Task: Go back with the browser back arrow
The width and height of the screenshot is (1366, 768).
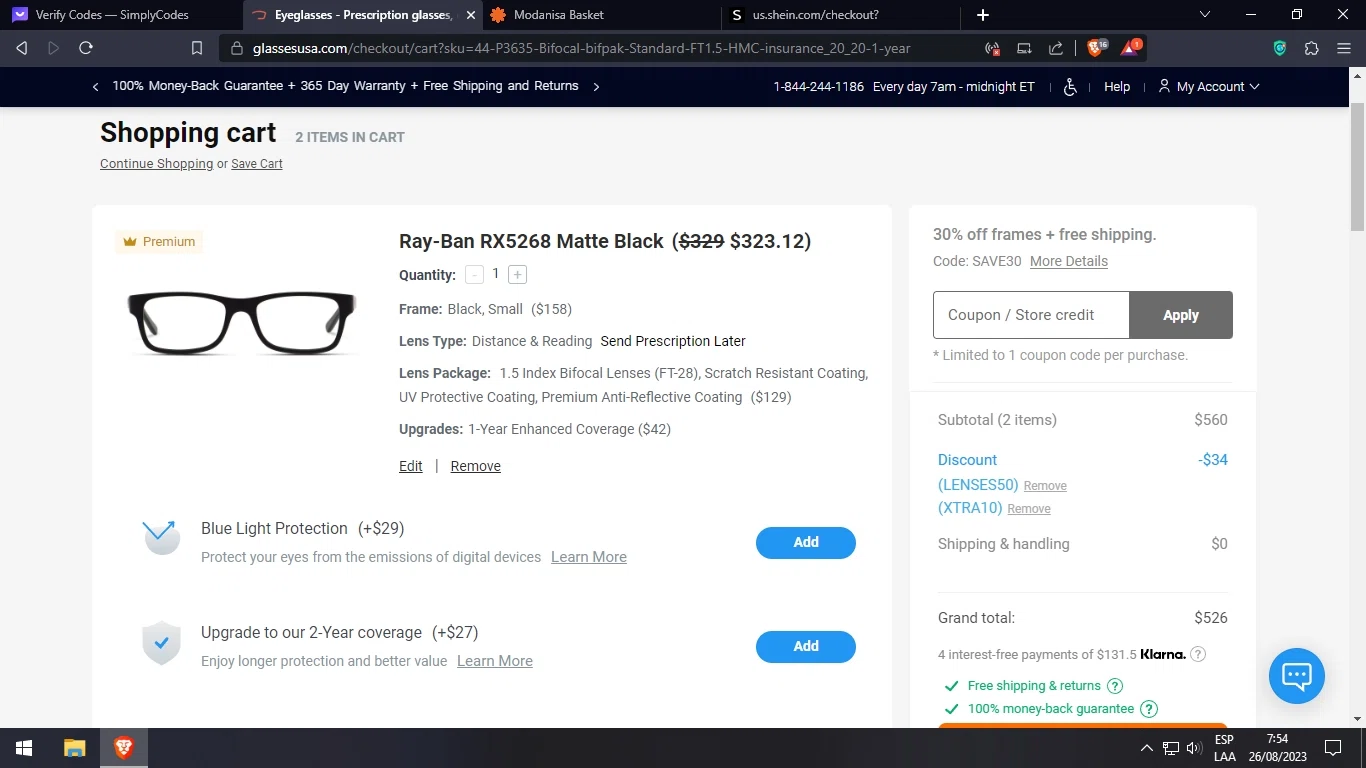Action: click(x=22, y=48)
